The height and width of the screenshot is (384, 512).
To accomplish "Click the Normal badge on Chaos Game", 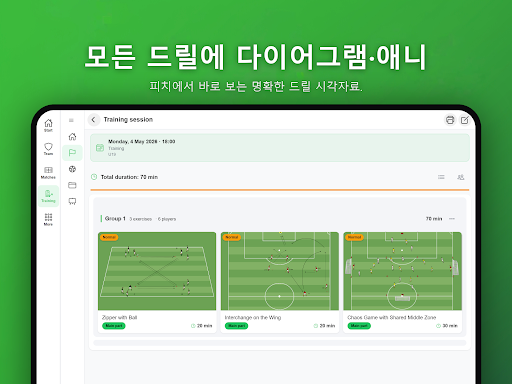I will click(x=354, y=237).
